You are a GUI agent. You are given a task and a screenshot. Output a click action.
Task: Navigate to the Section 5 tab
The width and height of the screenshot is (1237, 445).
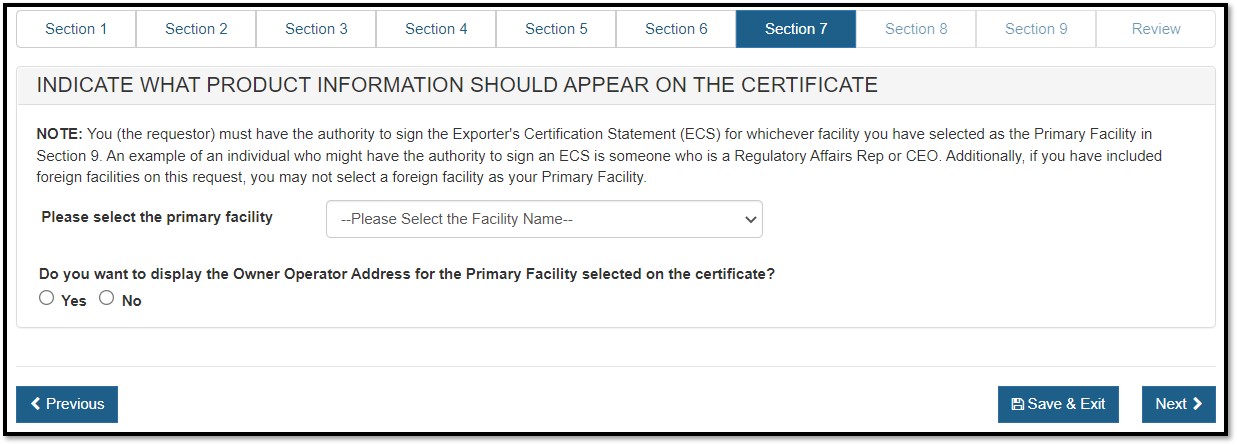point(556,29)
